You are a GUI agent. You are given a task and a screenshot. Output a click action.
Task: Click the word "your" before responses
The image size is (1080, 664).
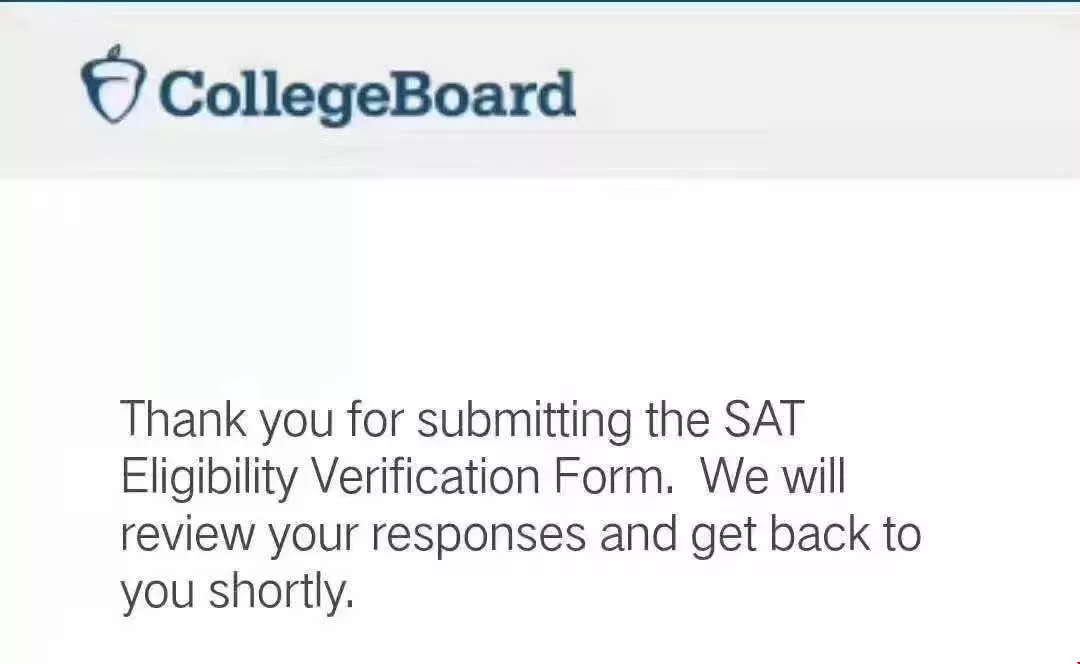pos(313,537)
